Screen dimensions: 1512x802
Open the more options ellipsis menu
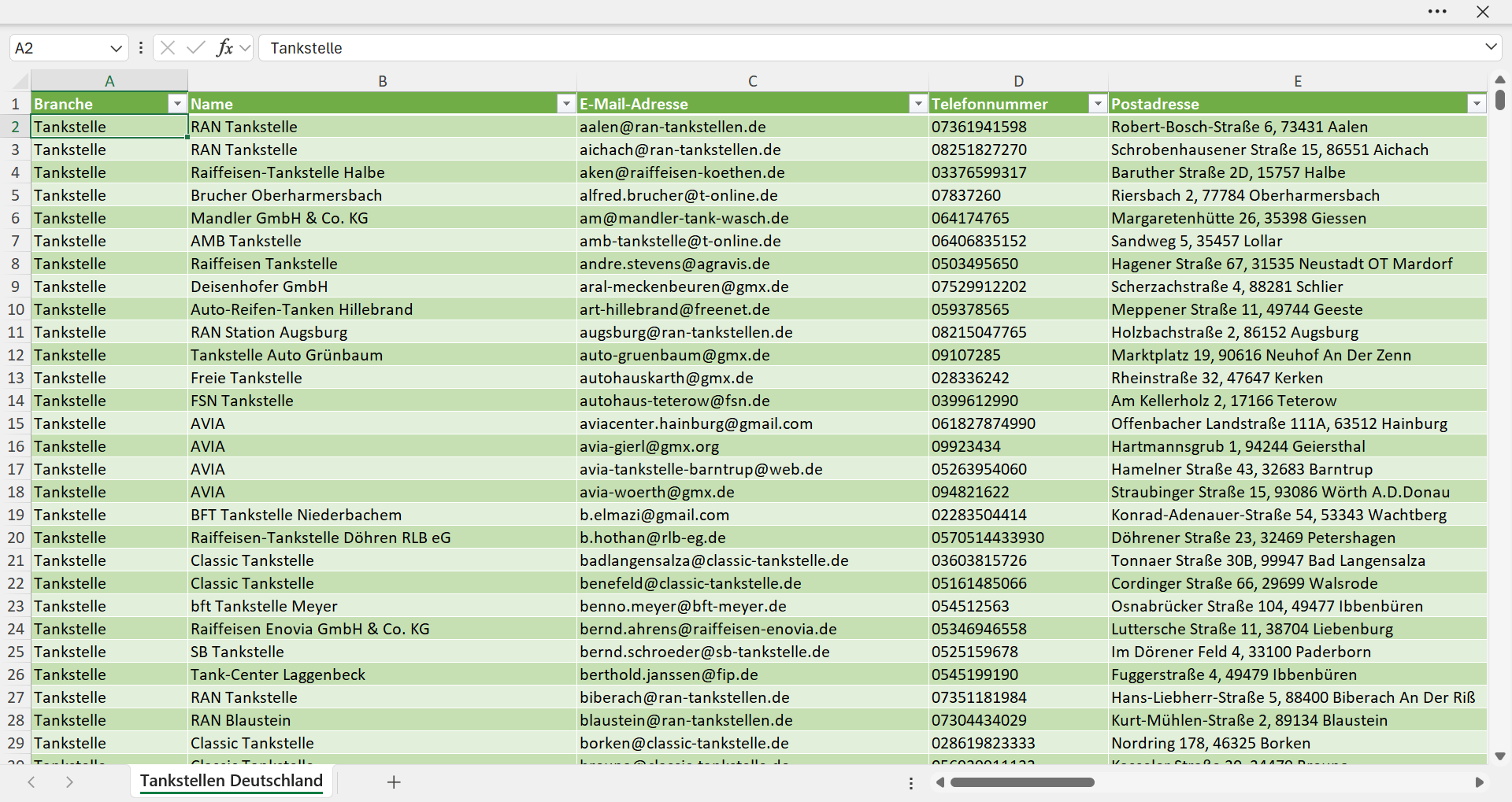(x=1437, y=12)
